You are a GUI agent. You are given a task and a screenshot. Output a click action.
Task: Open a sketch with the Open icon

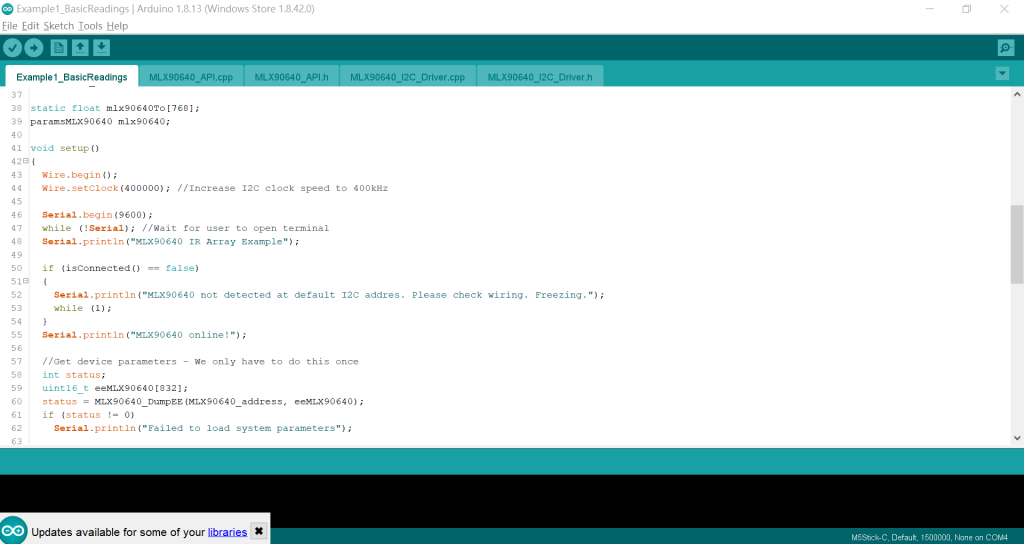[80, 48]
